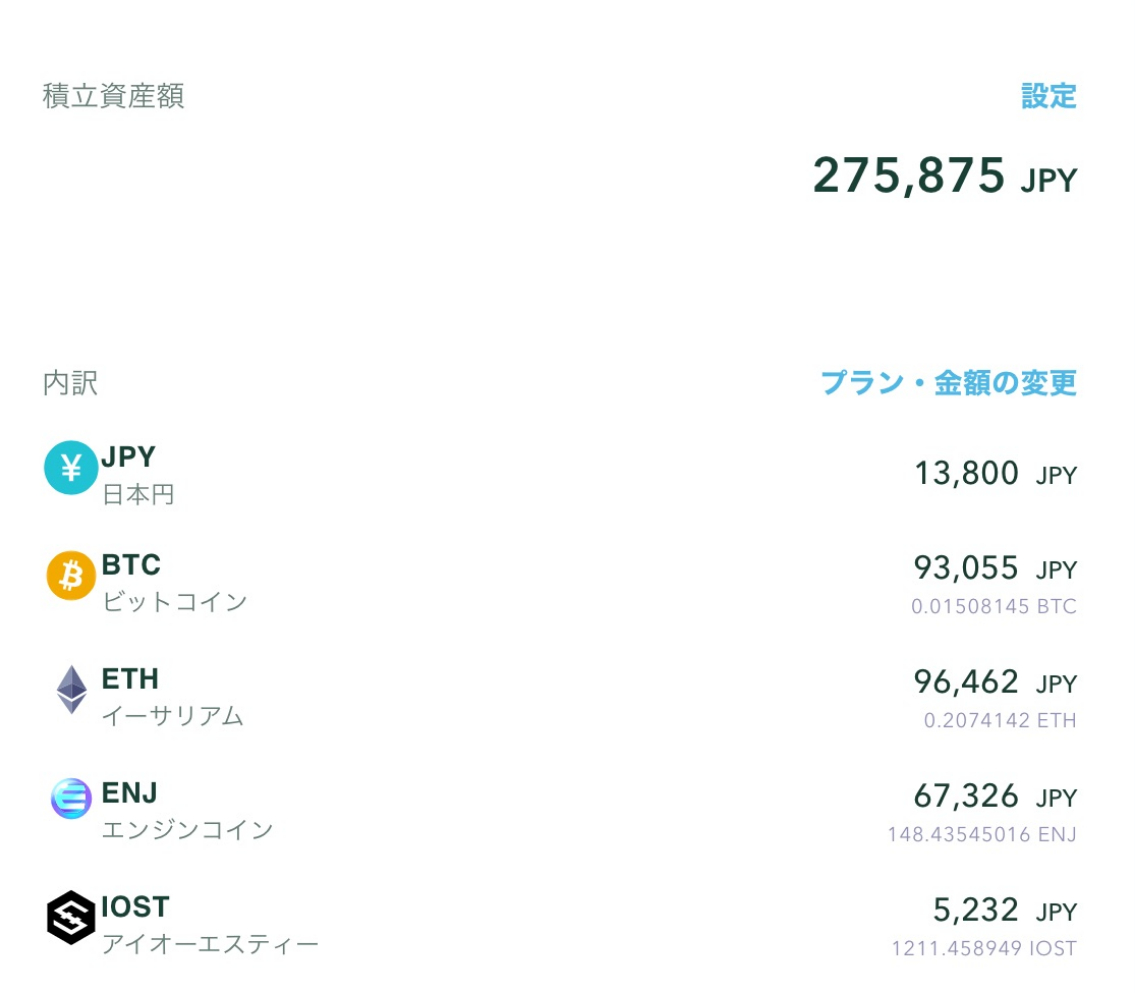
Task: Click the 1211.458949 IOST quantity
Action: click(x=983, y=947)
